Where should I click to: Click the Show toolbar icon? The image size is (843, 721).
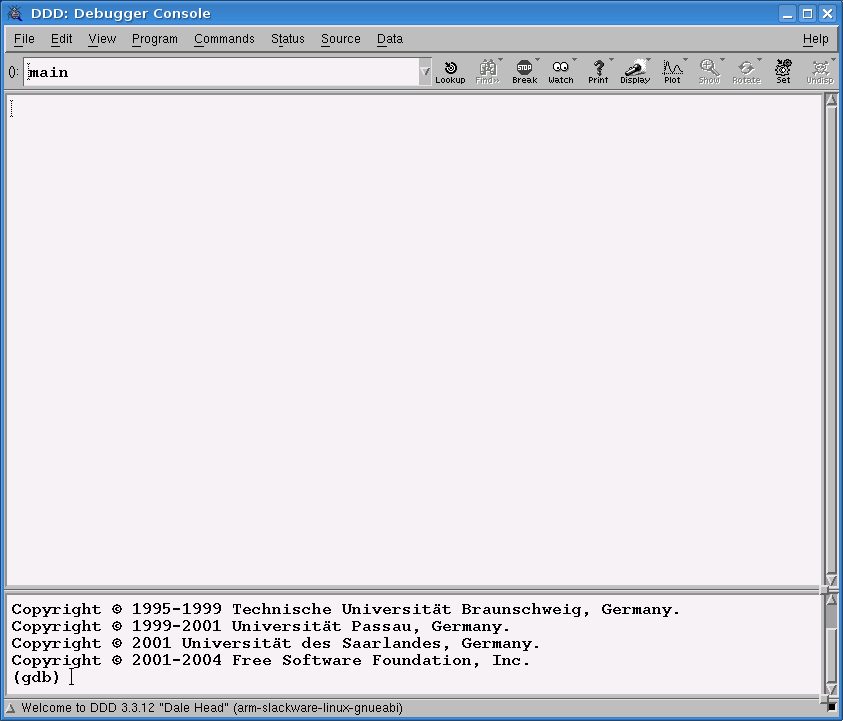[709, 72]
